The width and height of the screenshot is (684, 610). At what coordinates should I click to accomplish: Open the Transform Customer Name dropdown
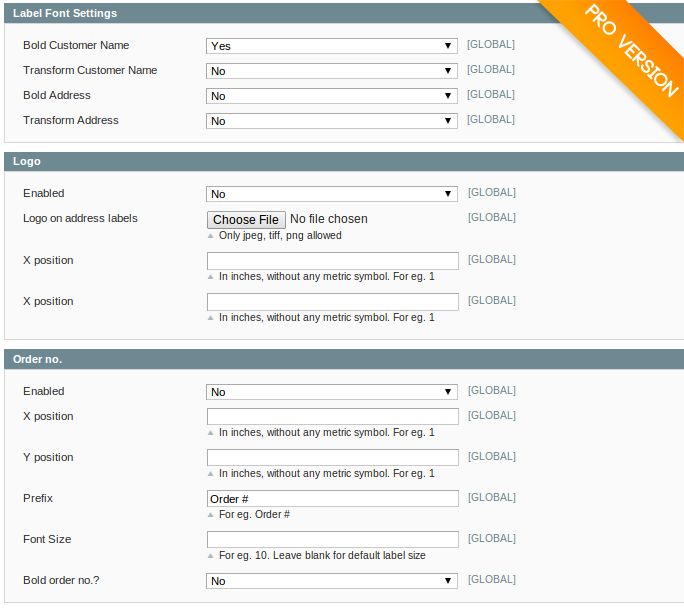tap(332, 71)
